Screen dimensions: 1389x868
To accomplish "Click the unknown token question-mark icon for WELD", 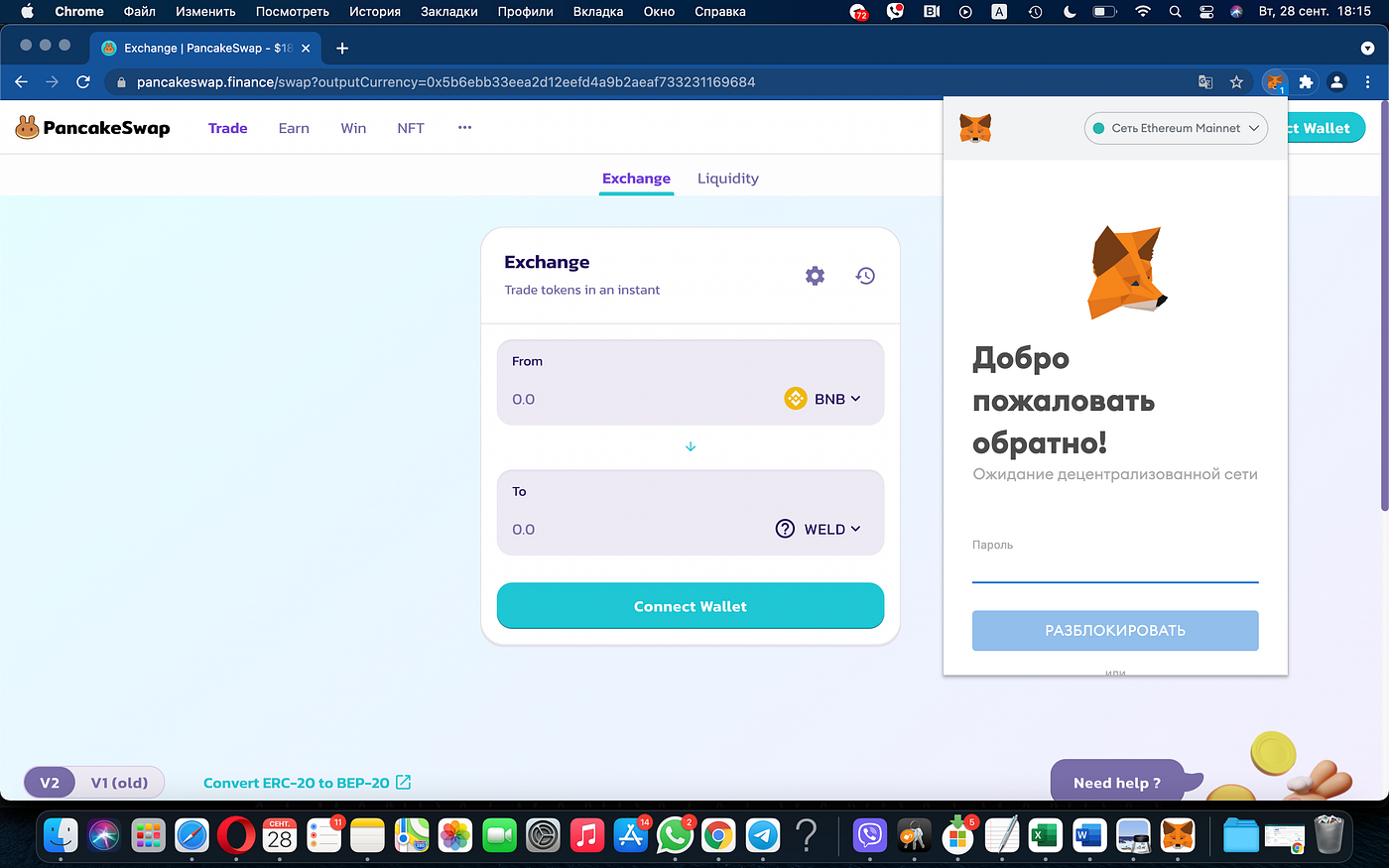I will pos(785,529).
